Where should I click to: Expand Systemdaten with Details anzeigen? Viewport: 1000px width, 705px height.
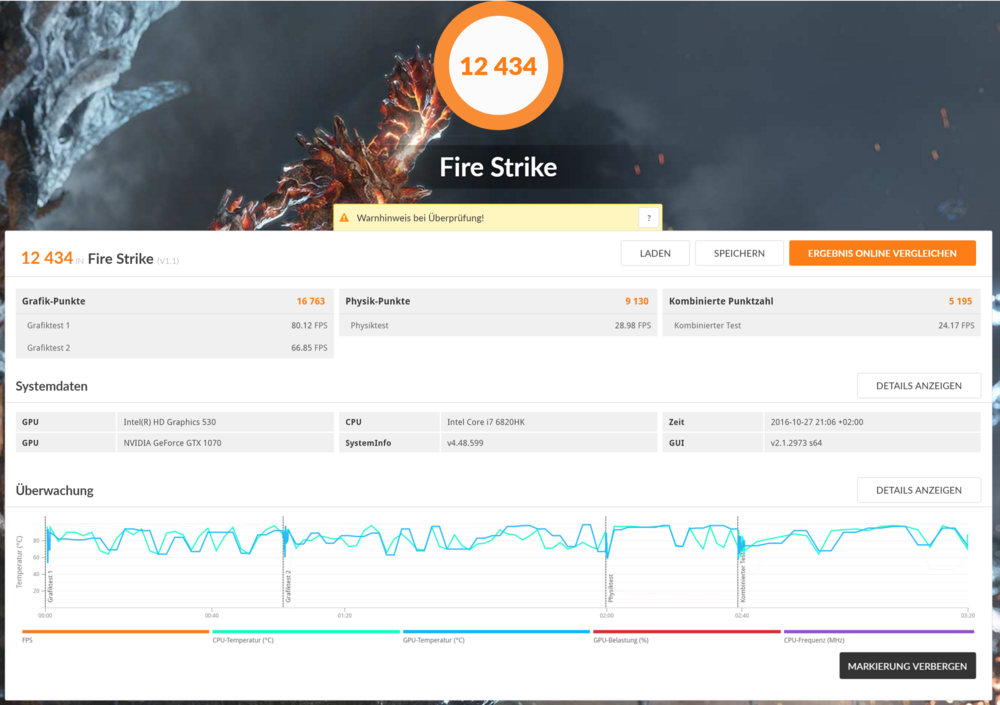pos(918,385)
